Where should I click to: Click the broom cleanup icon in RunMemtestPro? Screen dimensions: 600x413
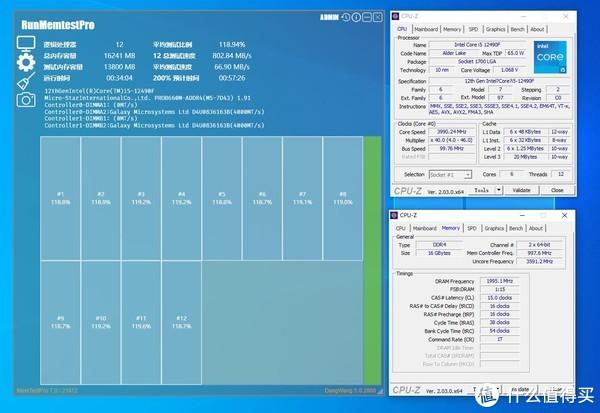point(26,81)
